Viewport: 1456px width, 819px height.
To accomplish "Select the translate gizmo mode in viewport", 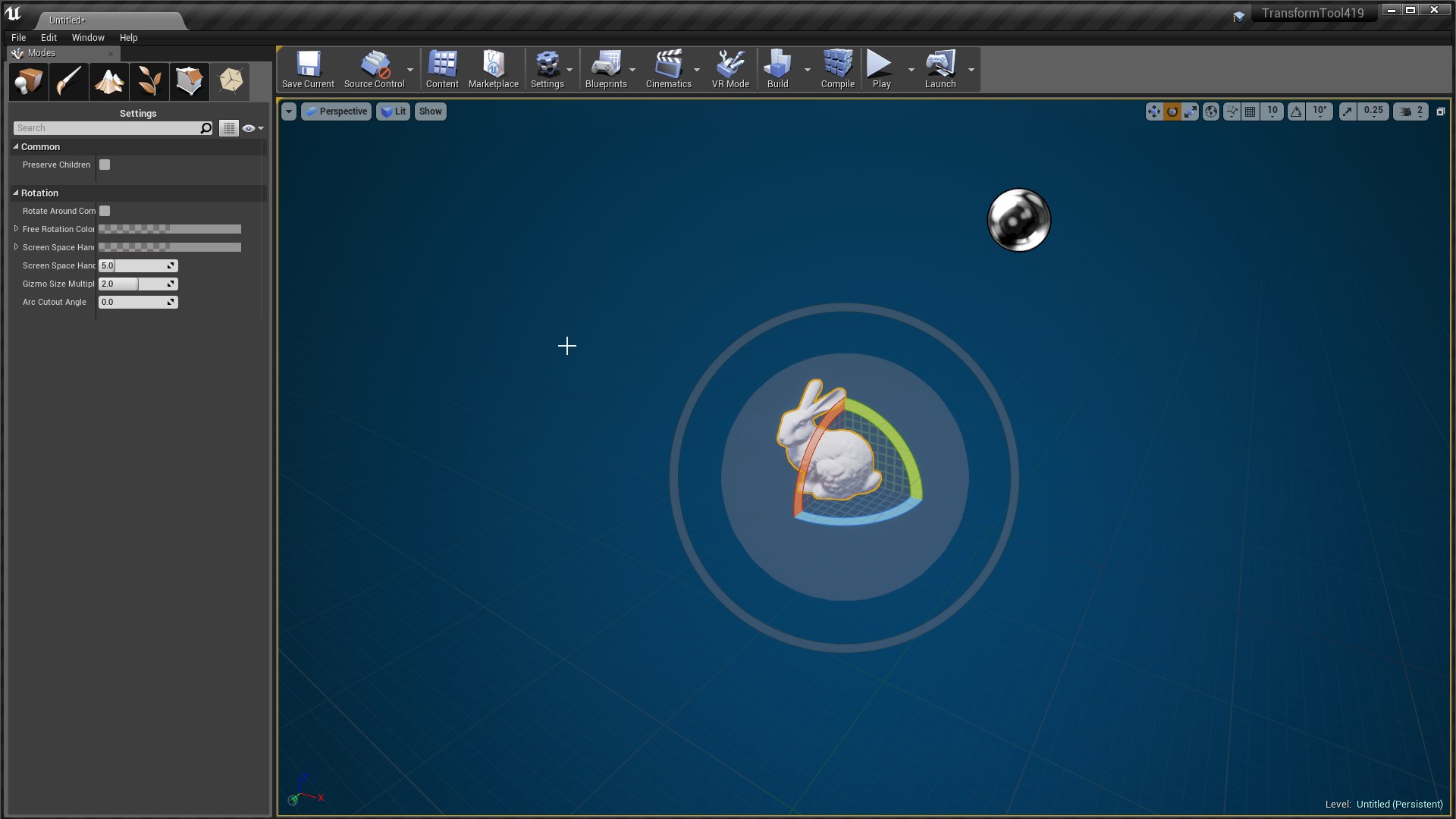I will point(1153,111).
